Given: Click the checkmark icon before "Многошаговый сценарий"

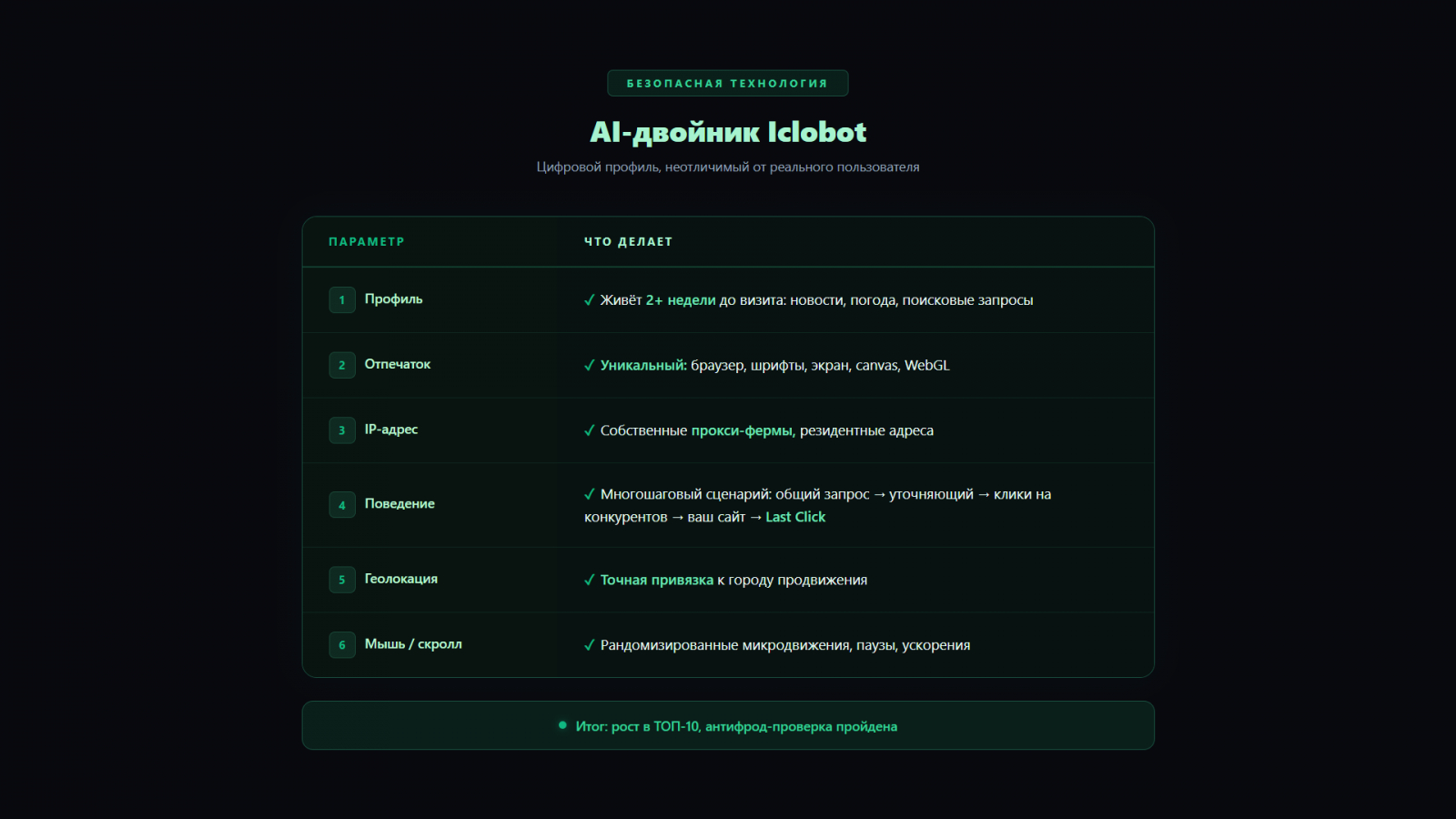Looking at the screenshot, I should pos(590,495).
